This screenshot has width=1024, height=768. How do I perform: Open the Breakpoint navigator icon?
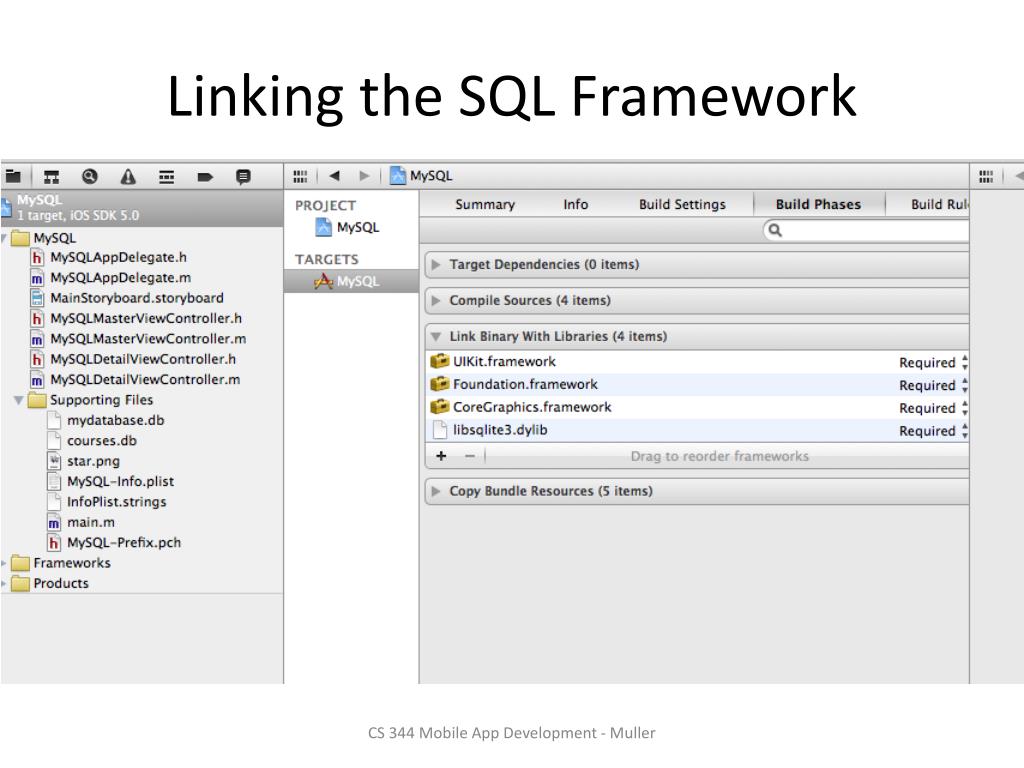(205, 177)
